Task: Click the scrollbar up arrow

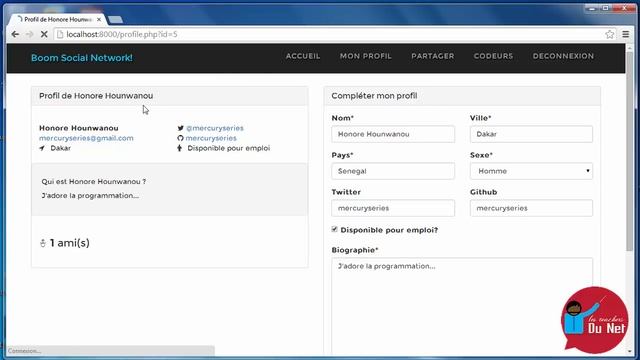Action: coord(629,47)
